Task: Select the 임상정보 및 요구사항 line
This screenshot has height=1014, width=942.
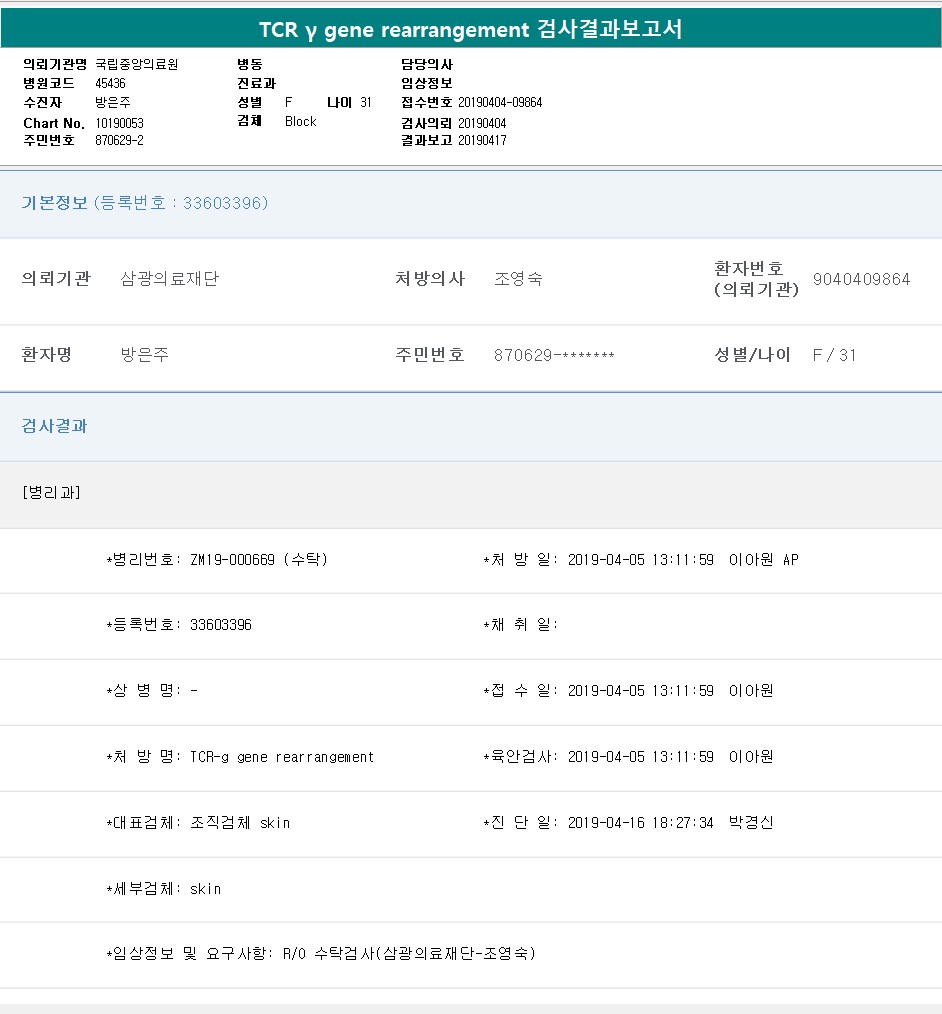Action: [x=321, y=954]
